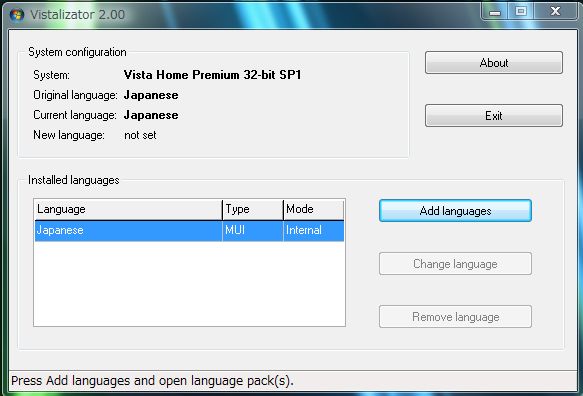
Task: Sort by the Type column header
Action: tap(253, 209)
